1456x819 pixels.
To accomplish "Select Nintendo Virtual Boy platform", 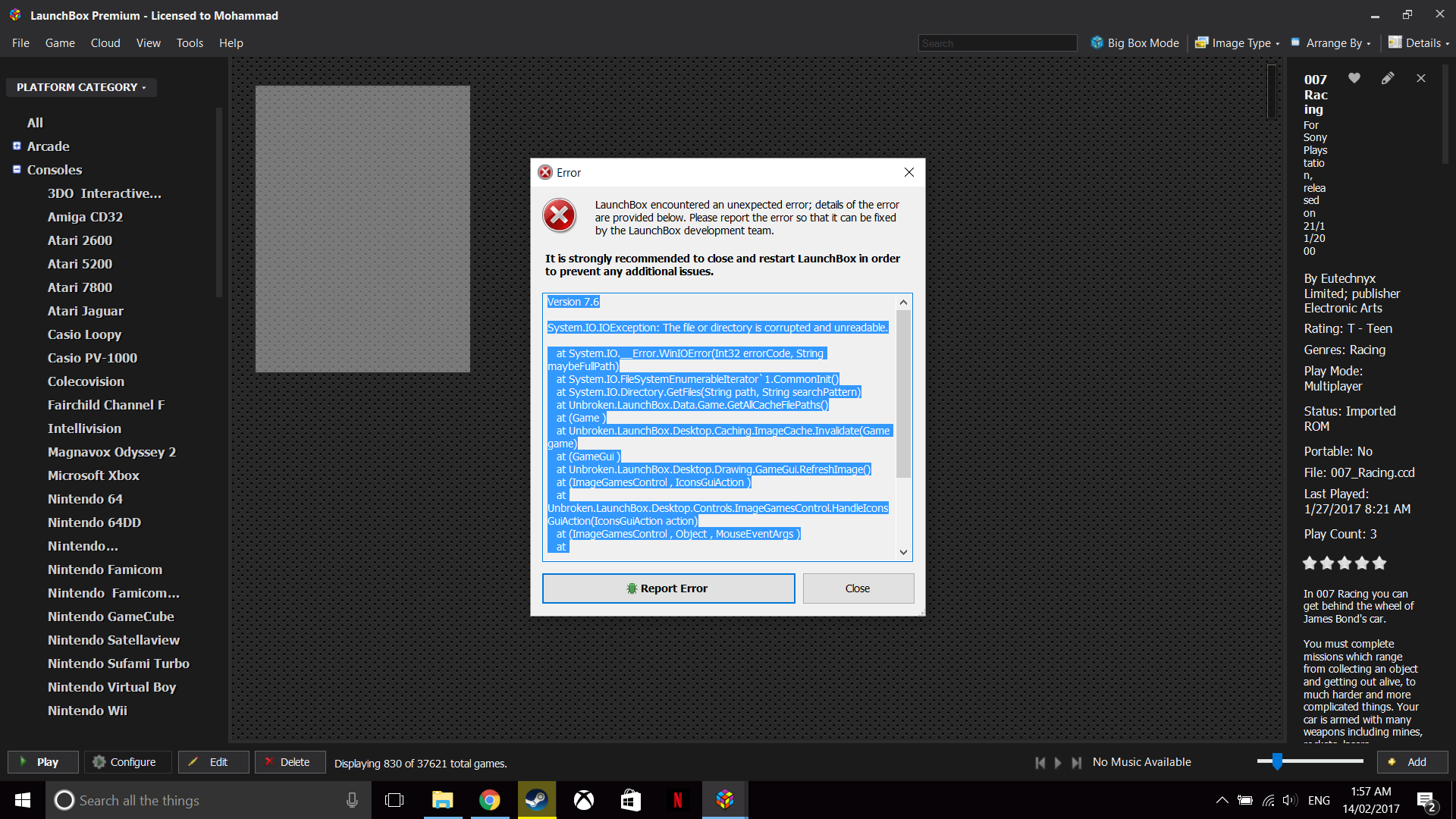I will [111, 687].
